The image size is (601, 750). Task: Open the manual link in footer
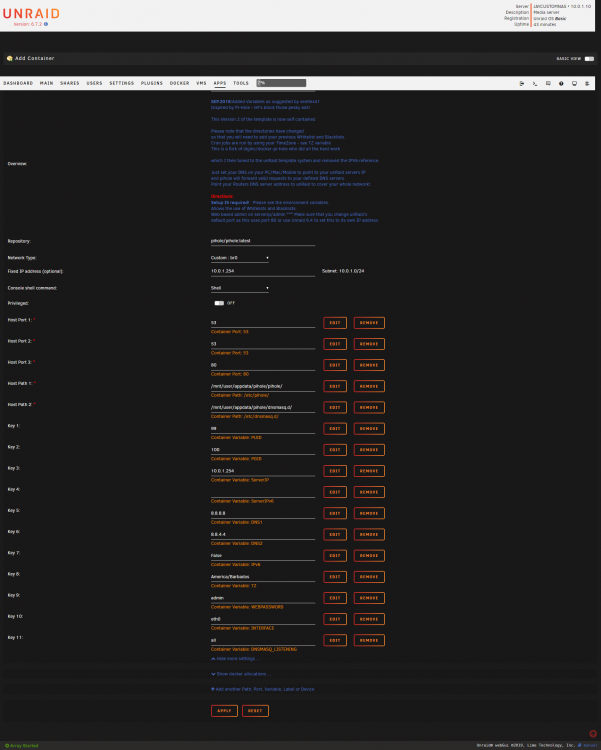click(x=590, y=745)
